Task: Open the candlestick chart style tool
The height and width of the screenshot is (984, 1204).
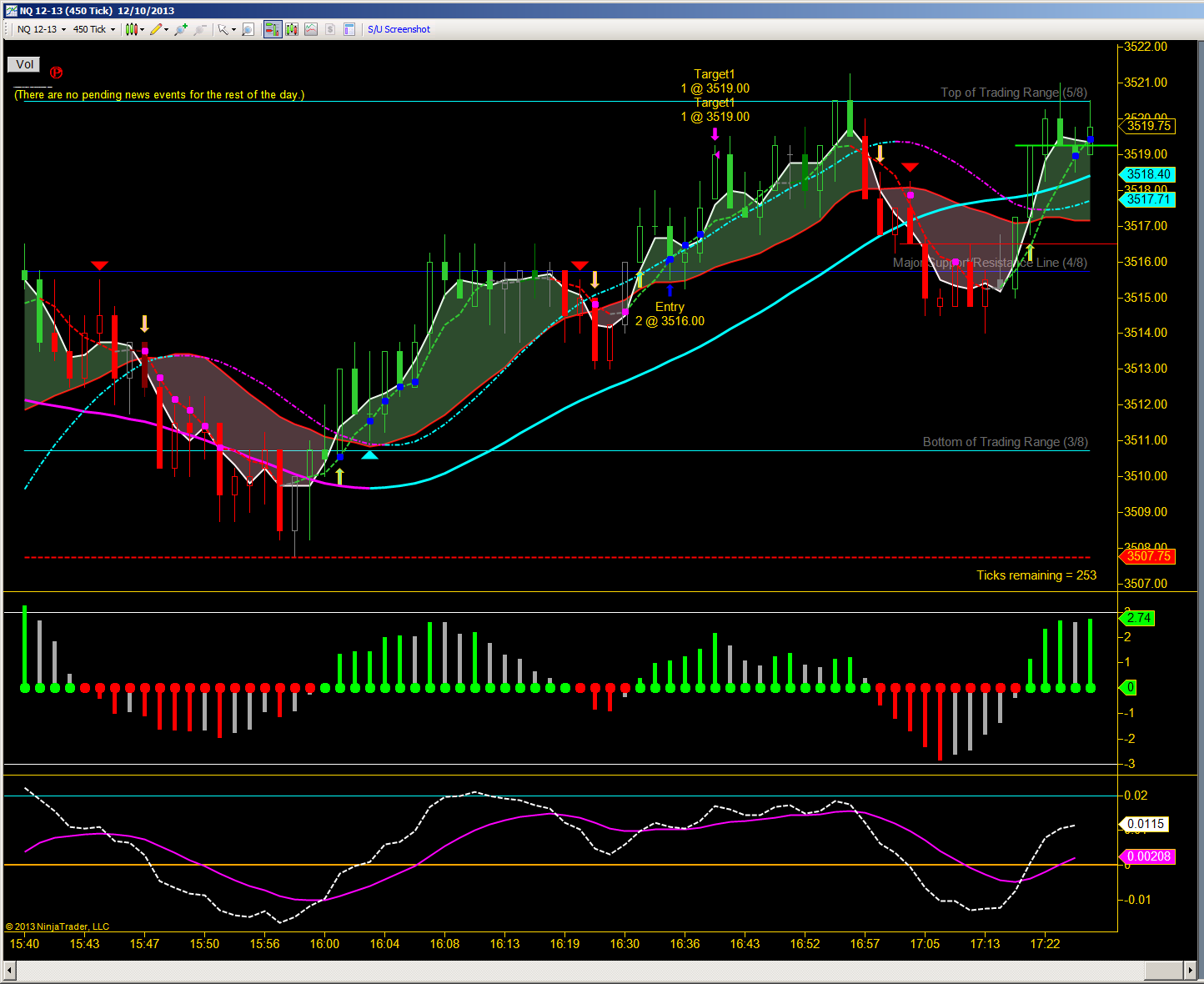Action: [x=131, y=29]
